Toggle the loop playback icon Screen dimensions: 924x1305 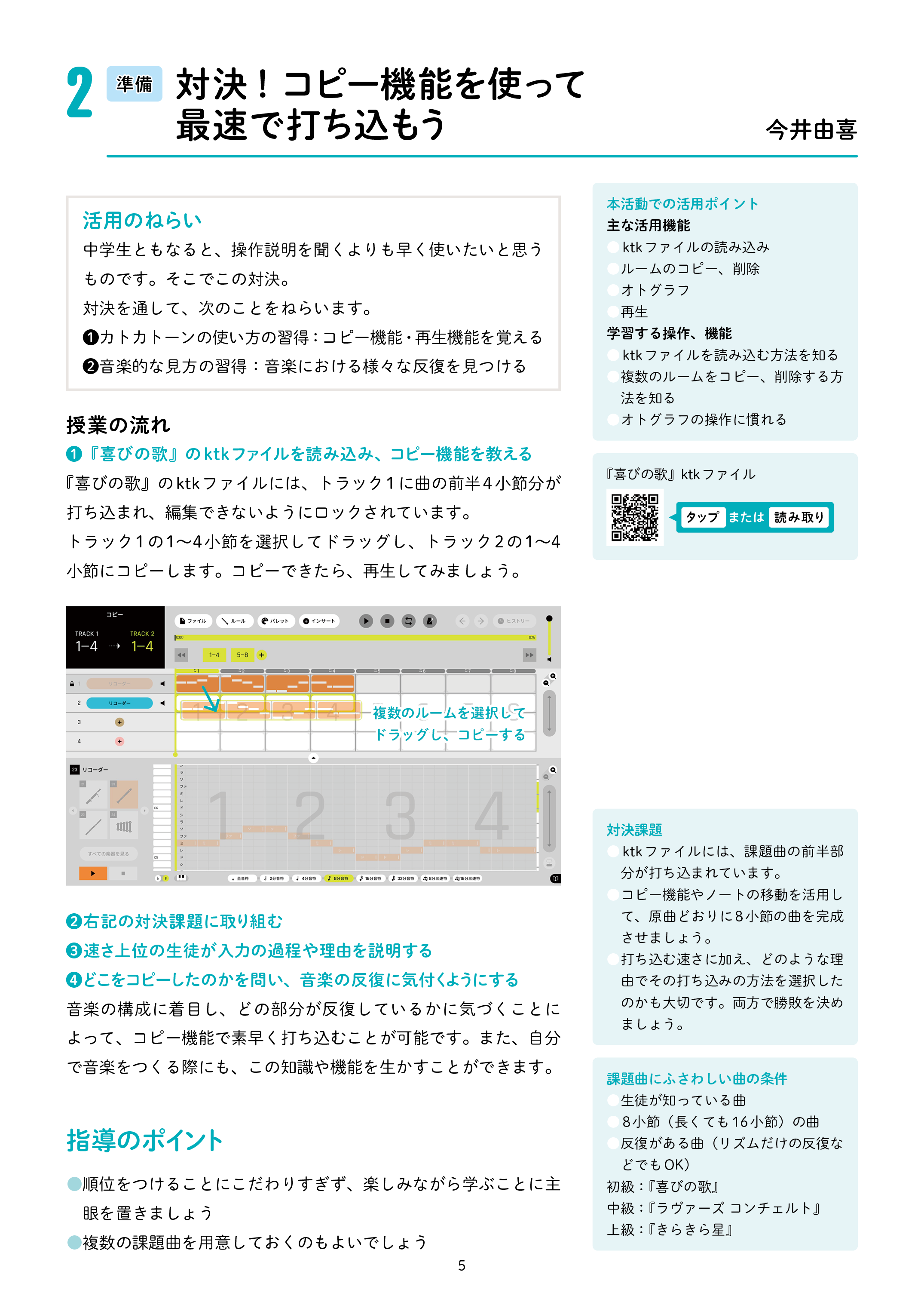tap(409, 621)
